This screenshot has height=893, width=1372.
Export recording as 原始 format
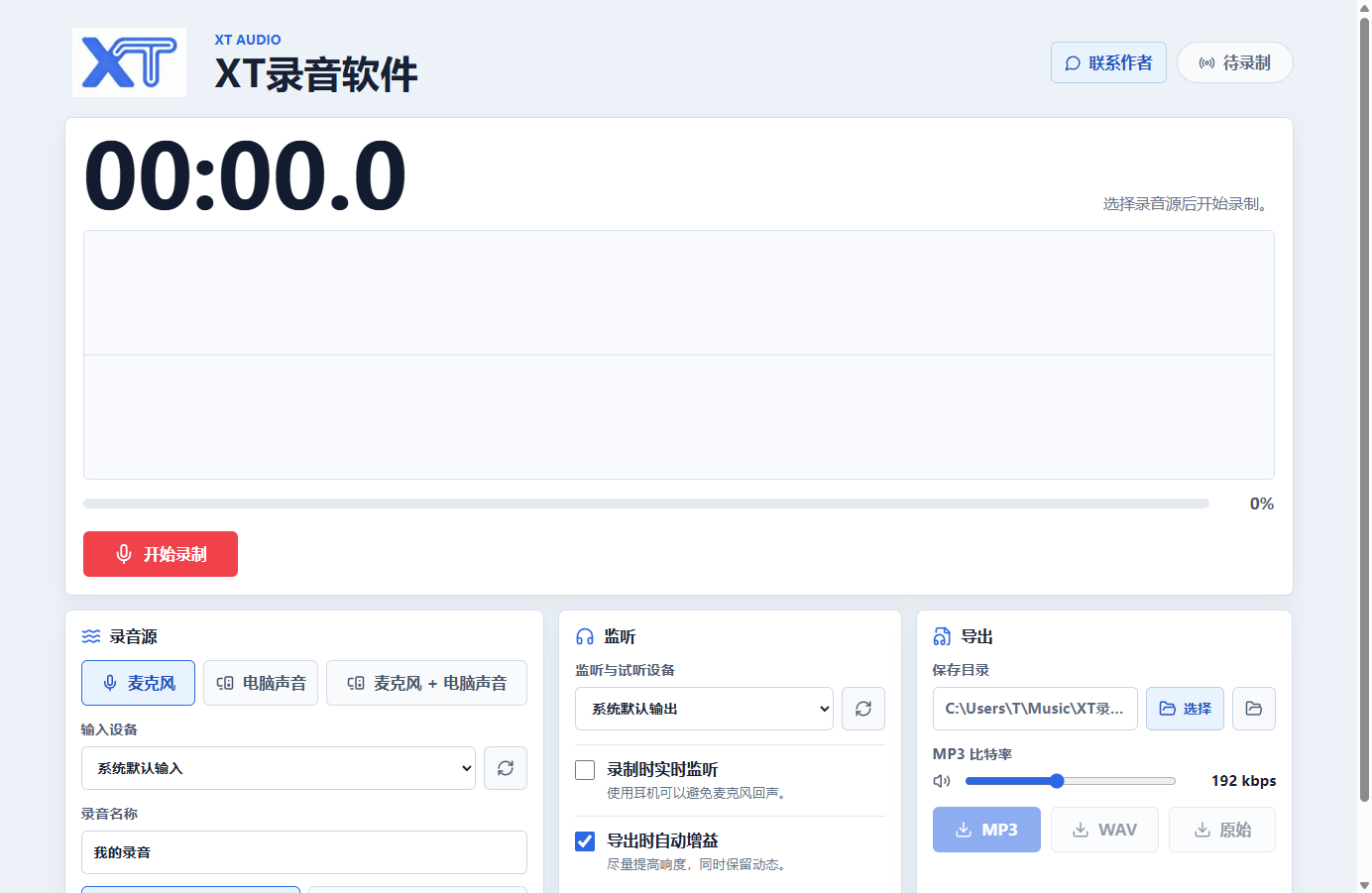point(1222,830)
